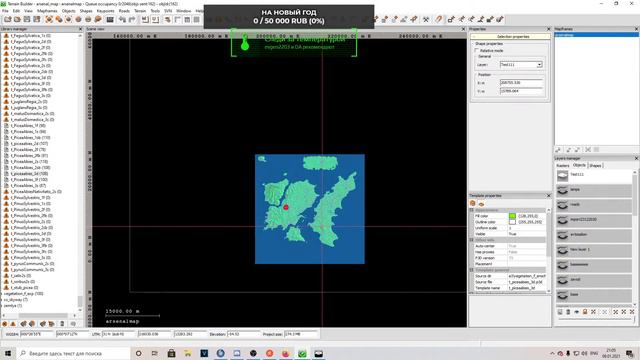Open the Task View taskbar button
640x360 pixels.
point(155,353)
